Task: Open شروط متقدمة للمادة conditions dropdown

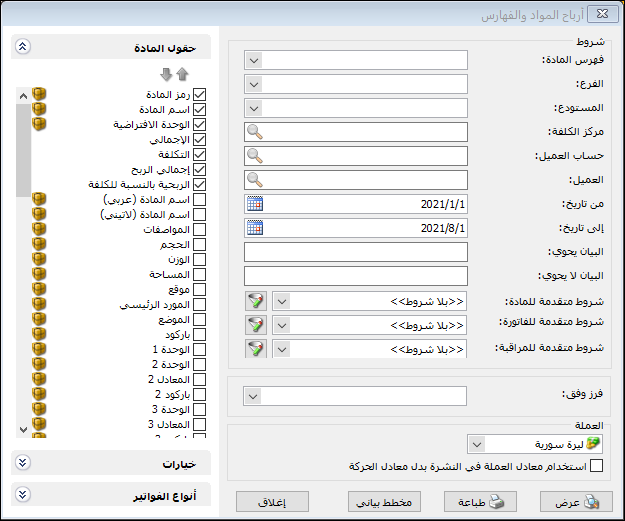Action: coord(282,301)
